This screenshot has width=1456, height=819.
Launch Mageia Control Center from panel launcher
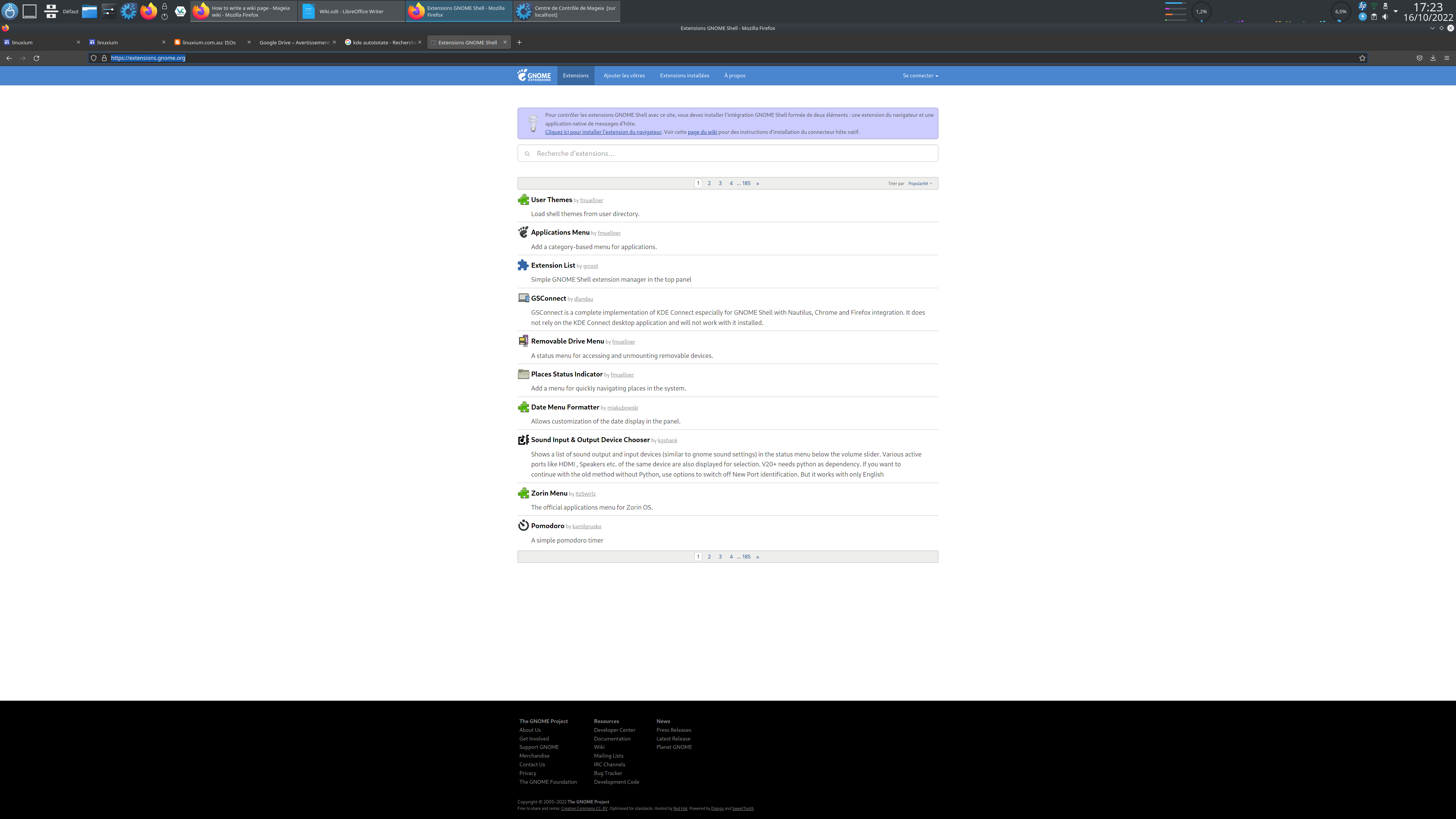tap(129, 11)
